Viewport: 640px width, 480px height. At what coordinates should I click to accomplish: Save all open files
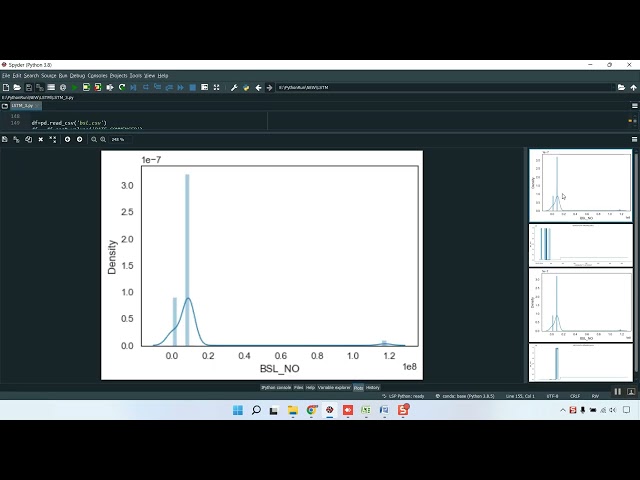click(40, 87)
